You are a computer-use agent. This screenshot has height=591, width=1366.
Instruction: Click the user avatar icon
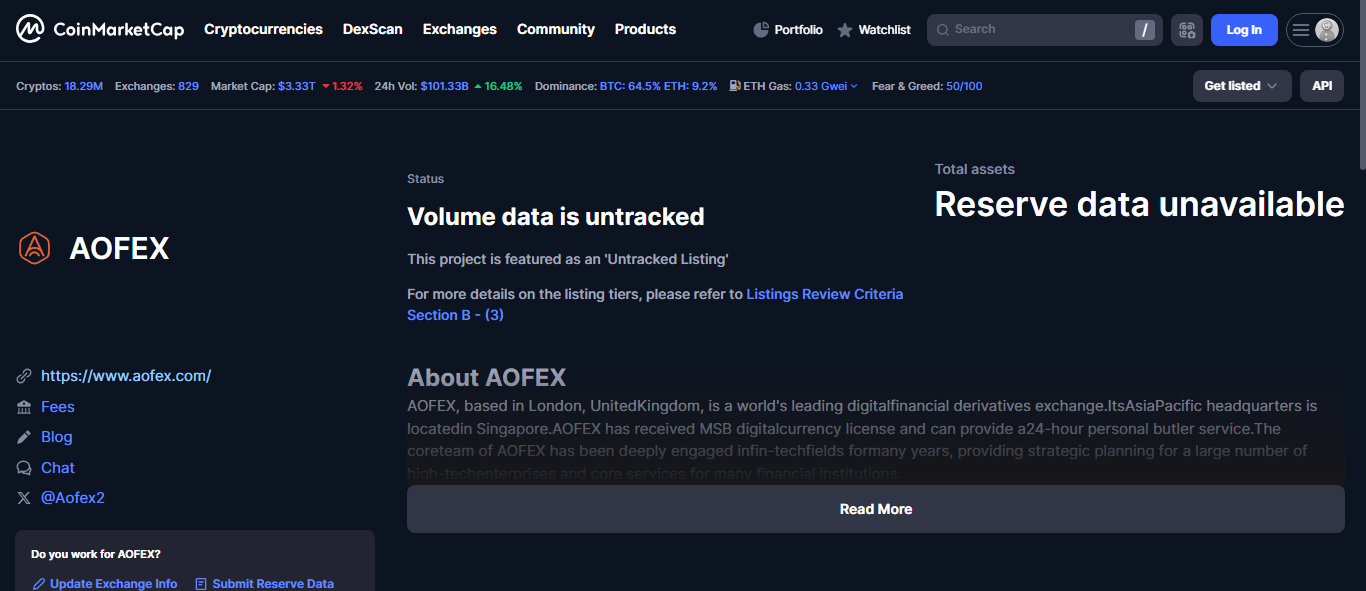pyautogui.click(x=1327, y=30)
